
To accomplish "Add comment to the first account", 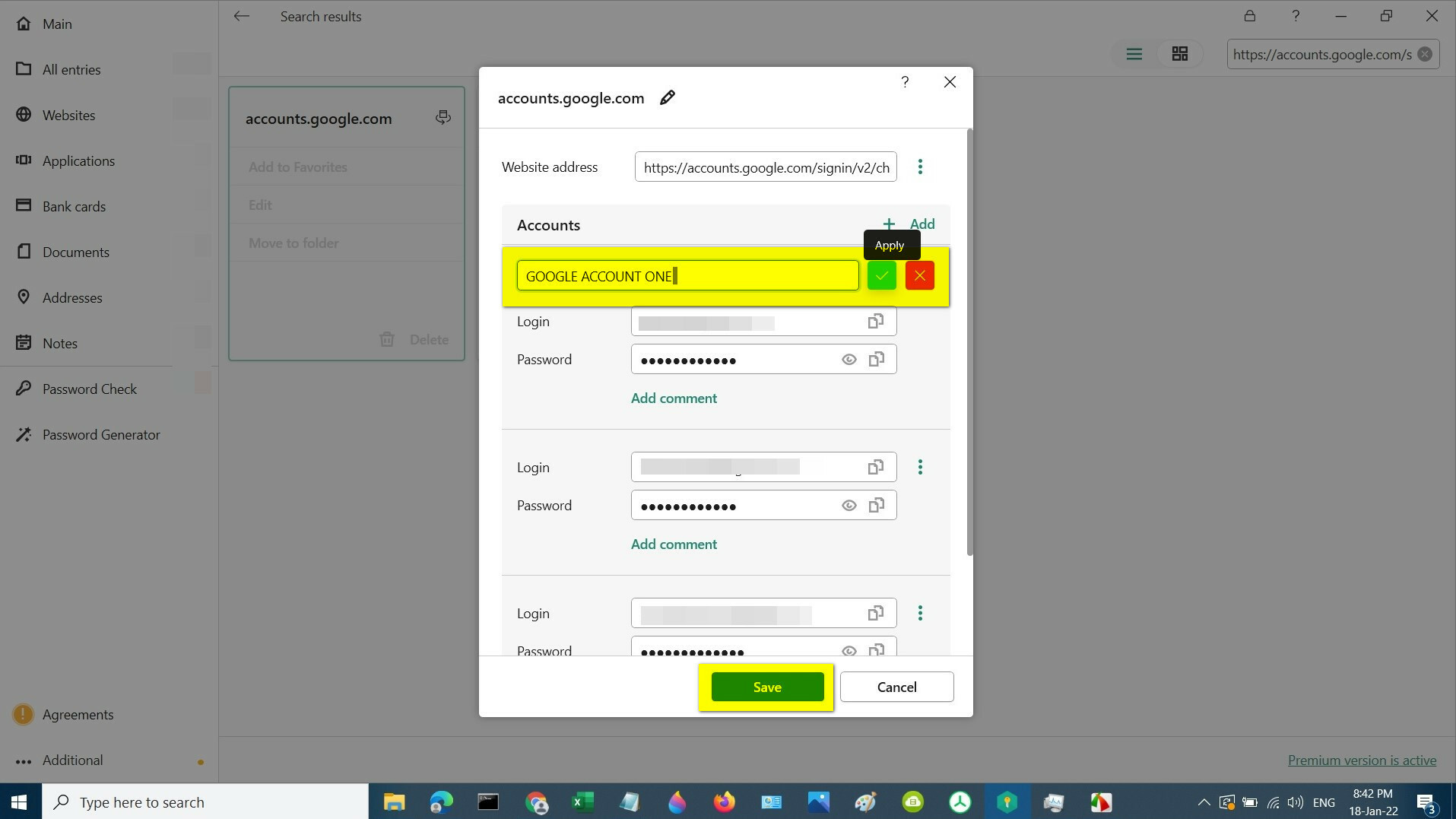I will pyautogui.click(x=674, y=398).
